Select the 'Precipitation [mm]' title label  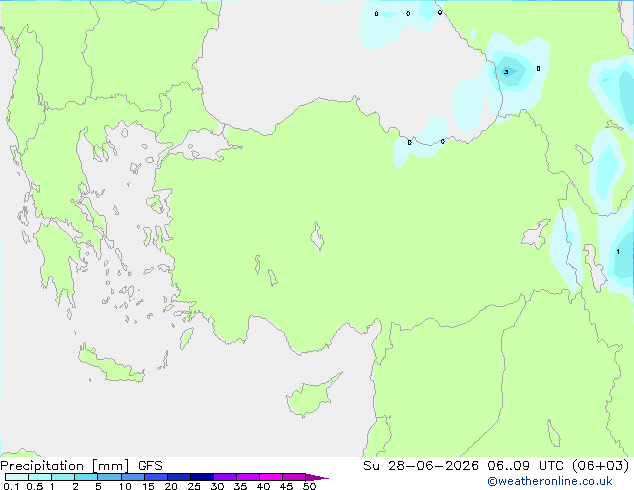(x=65, y=466)
